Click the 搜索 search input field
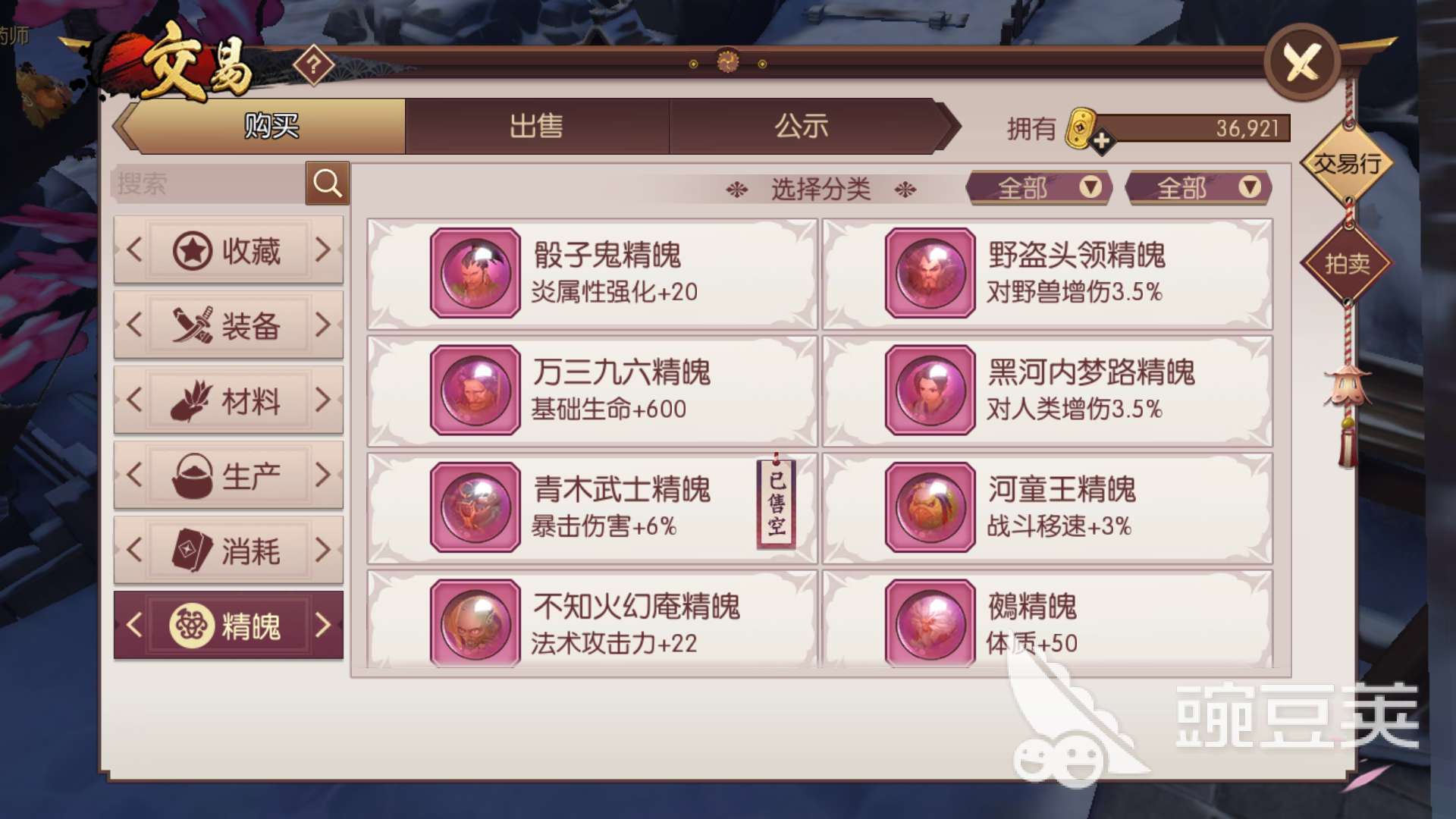 [x=209, y=184]
